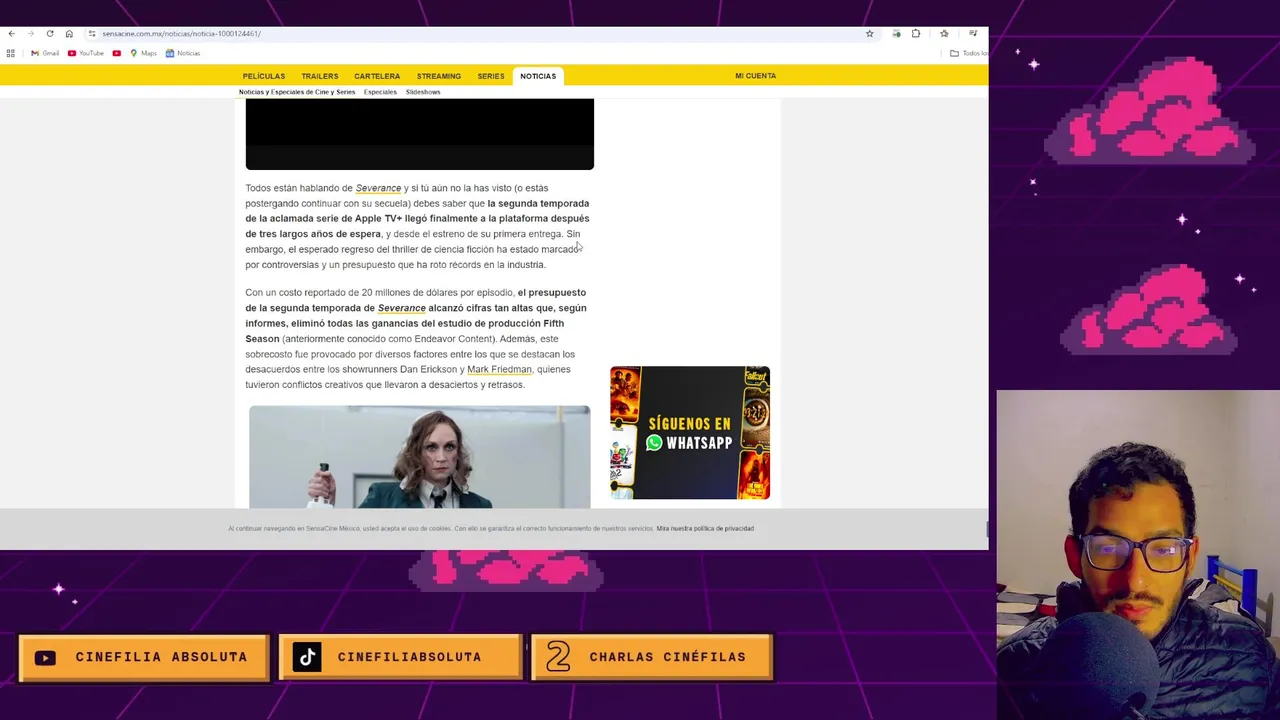The height and width of the screenshot is (720, 1280).
Task: Click the browser forward arrow
Action: [x=30, y=33]
